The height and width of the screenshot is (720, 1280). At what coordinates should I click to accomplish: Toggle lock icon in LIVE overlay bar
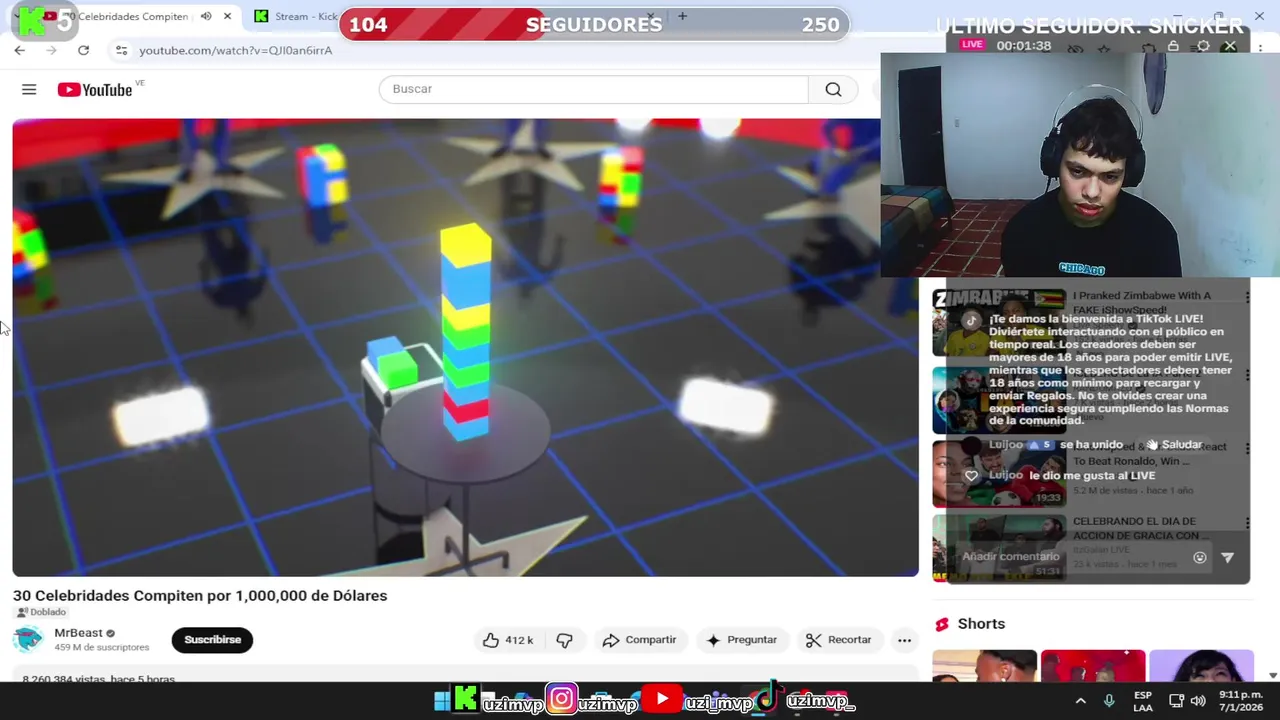(x=1173, y=47)
